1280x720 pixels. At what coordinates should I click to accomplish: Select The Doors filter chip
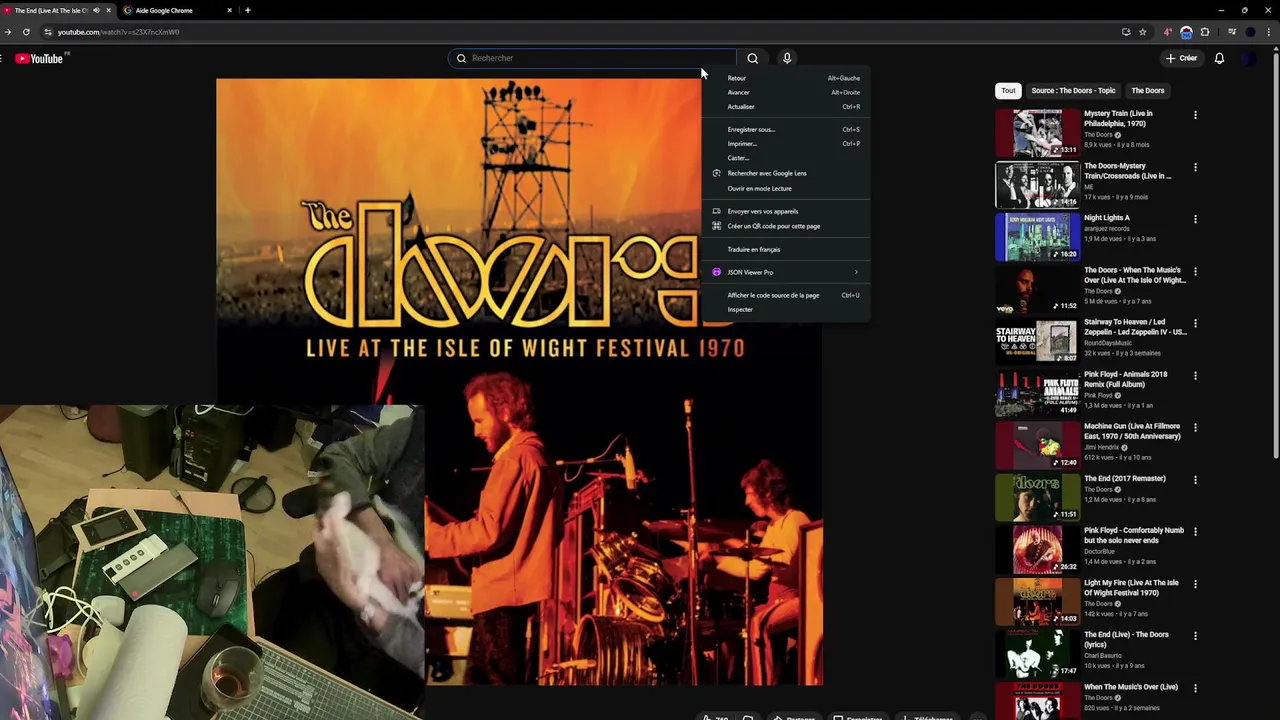click(x=1148, y=90)
